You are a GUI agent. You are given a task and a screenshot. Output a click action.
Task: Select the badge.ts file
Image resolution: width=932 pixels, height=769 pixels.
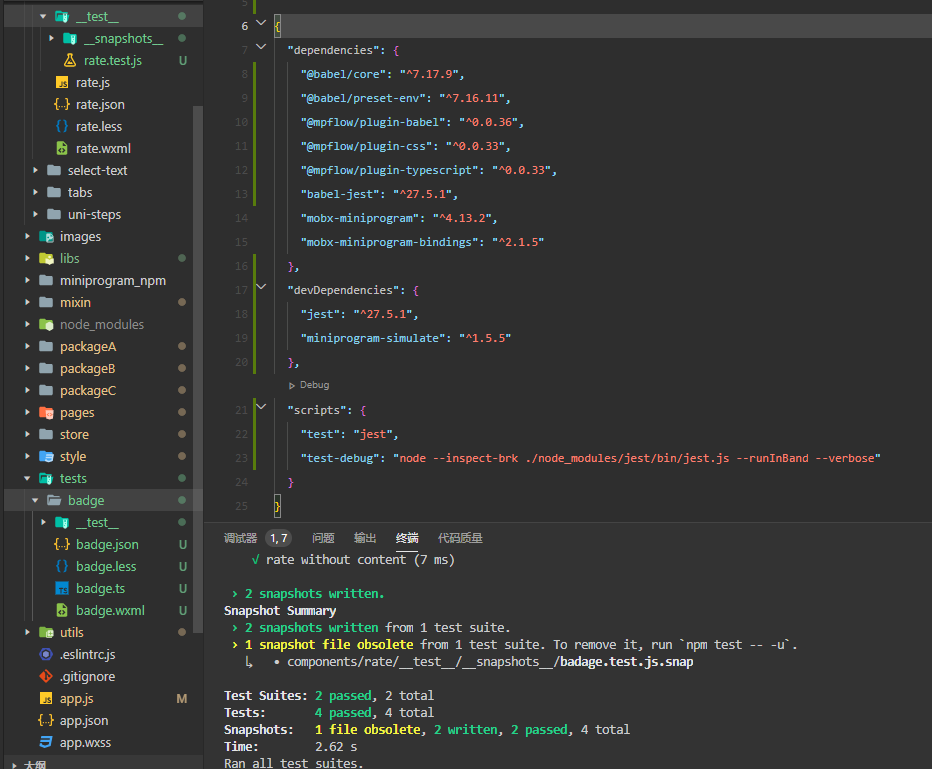(x=100, y=588)
